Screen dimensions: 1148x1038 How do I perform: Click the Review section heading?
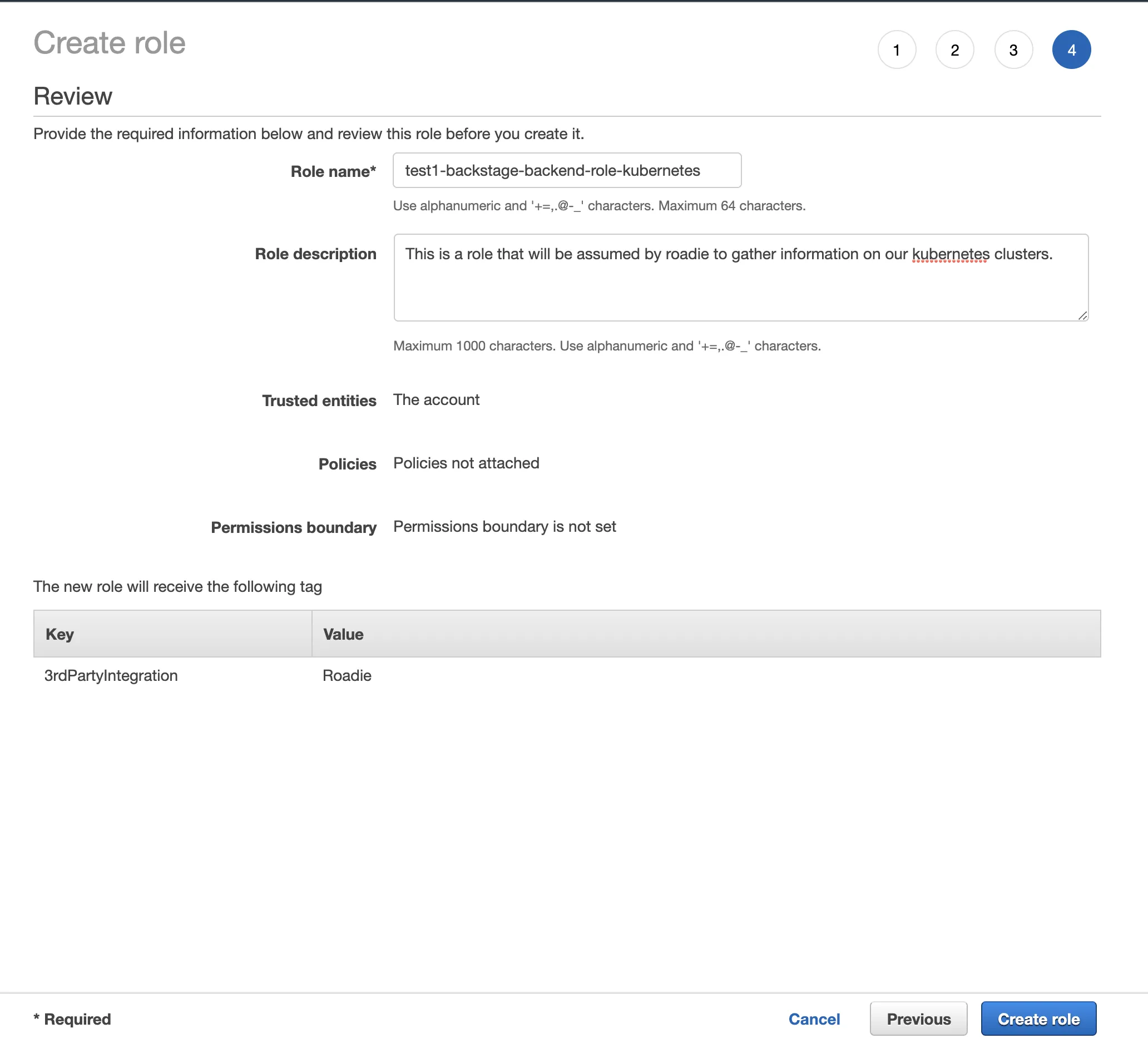[72, 96]
